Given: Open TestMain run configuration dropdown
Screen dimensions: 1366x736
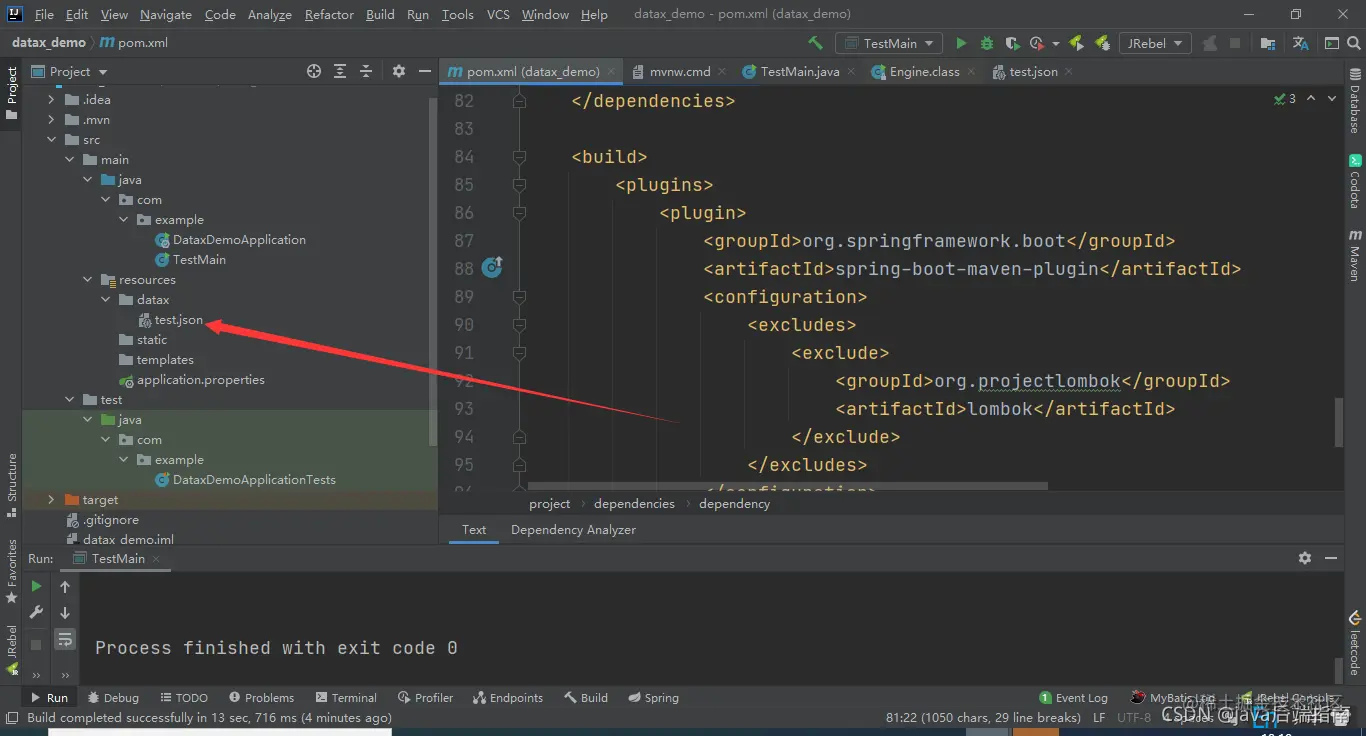Looking at the screenshot, I should pyautogui.click(x=889, y=43).
